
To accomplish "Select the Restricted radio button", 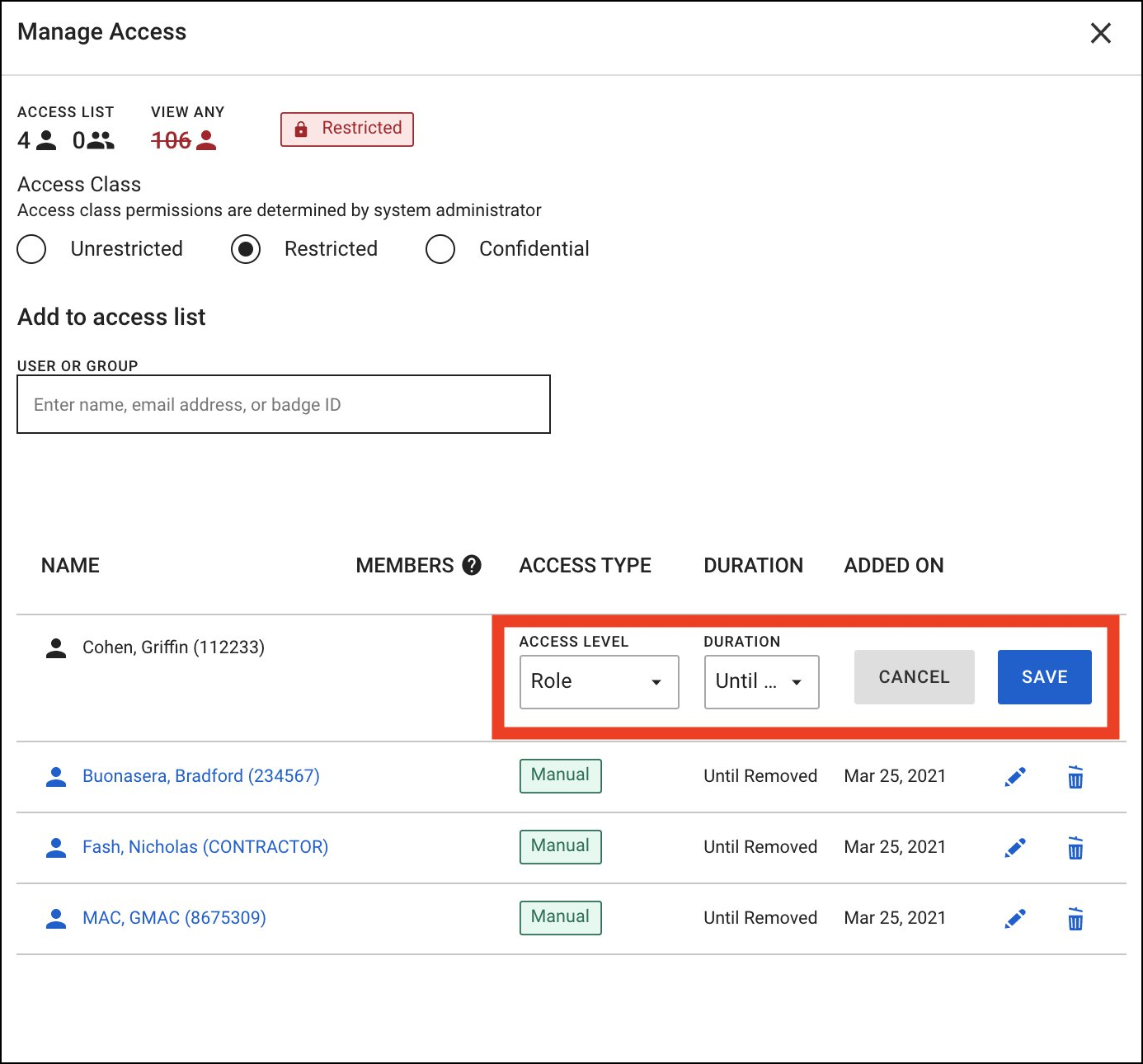I will [246, 249].
